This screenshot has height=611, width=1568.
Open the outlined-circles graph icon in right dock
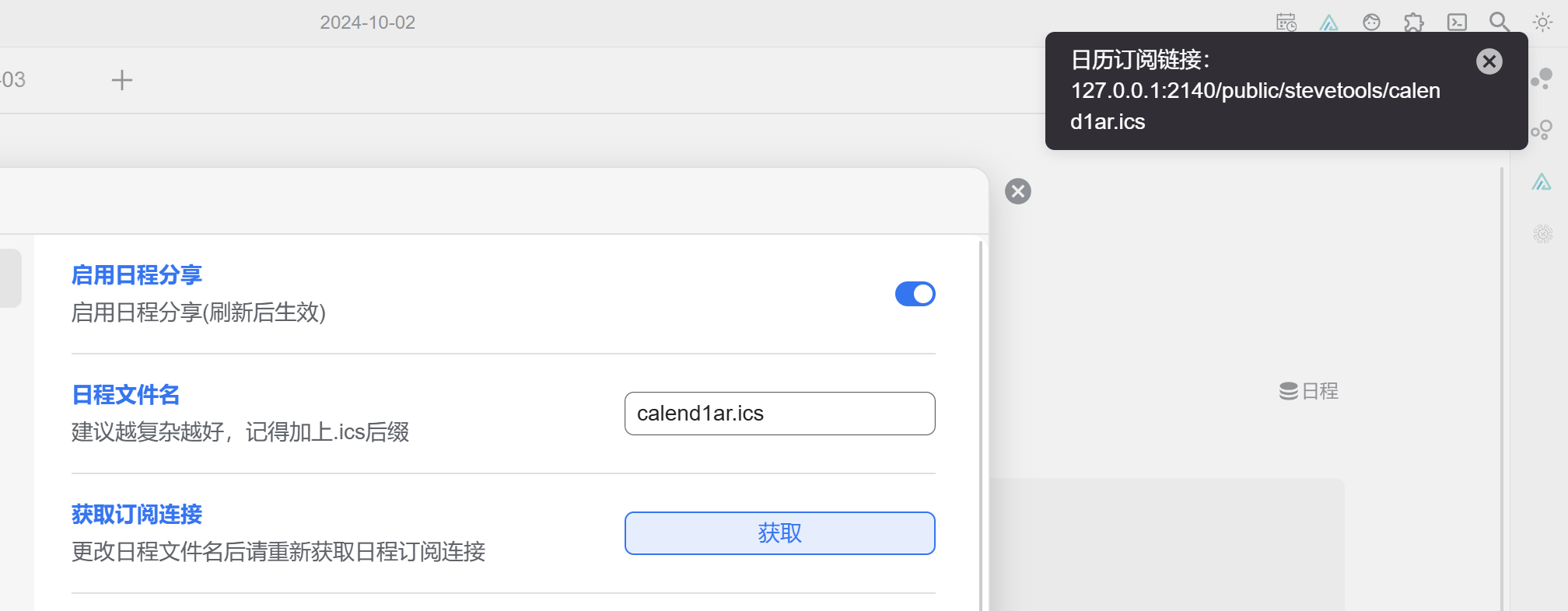[1542, 130]
